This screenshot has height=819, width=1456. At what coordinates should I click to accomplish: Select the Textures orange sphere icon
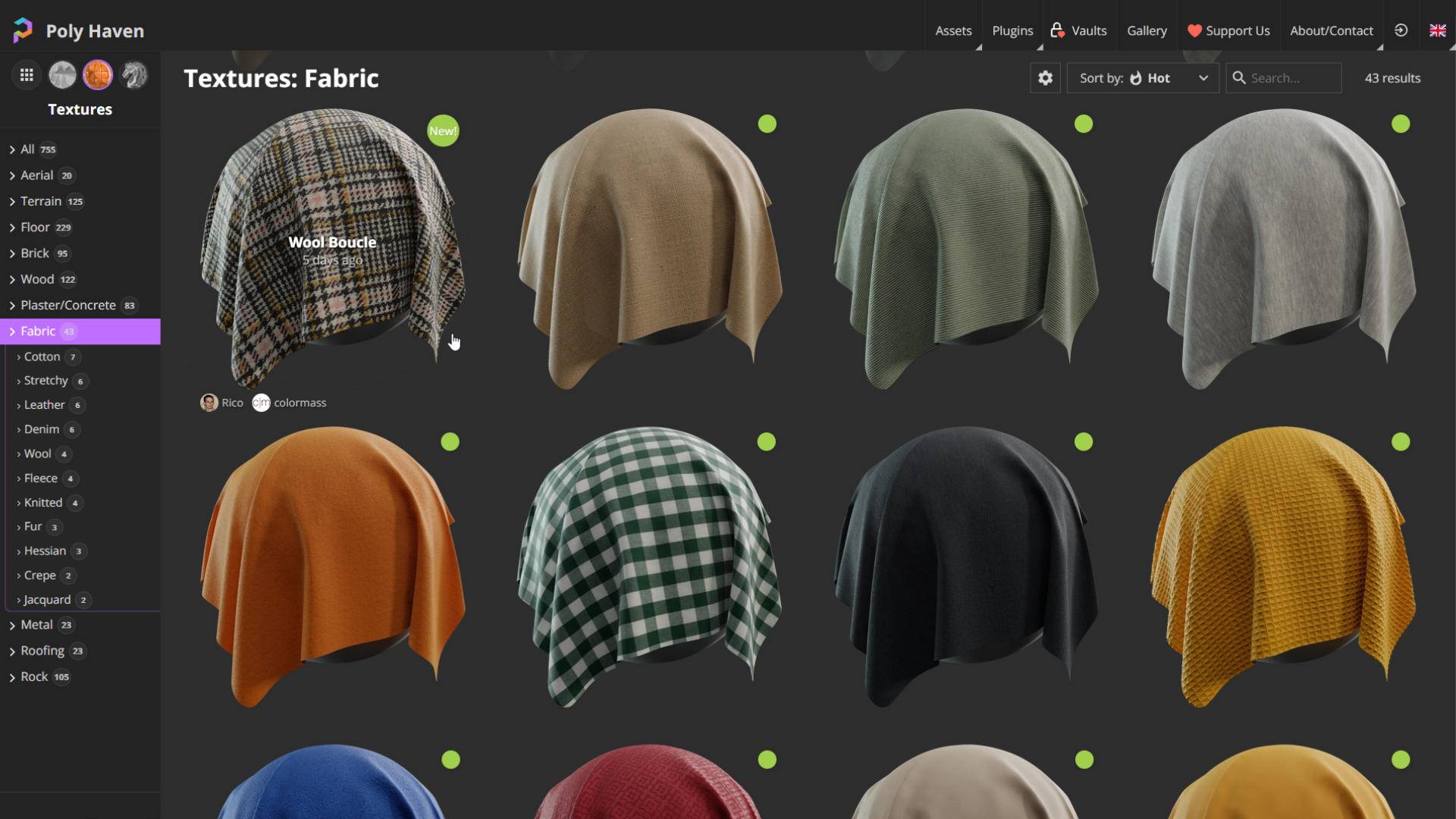tap(98, 75)
